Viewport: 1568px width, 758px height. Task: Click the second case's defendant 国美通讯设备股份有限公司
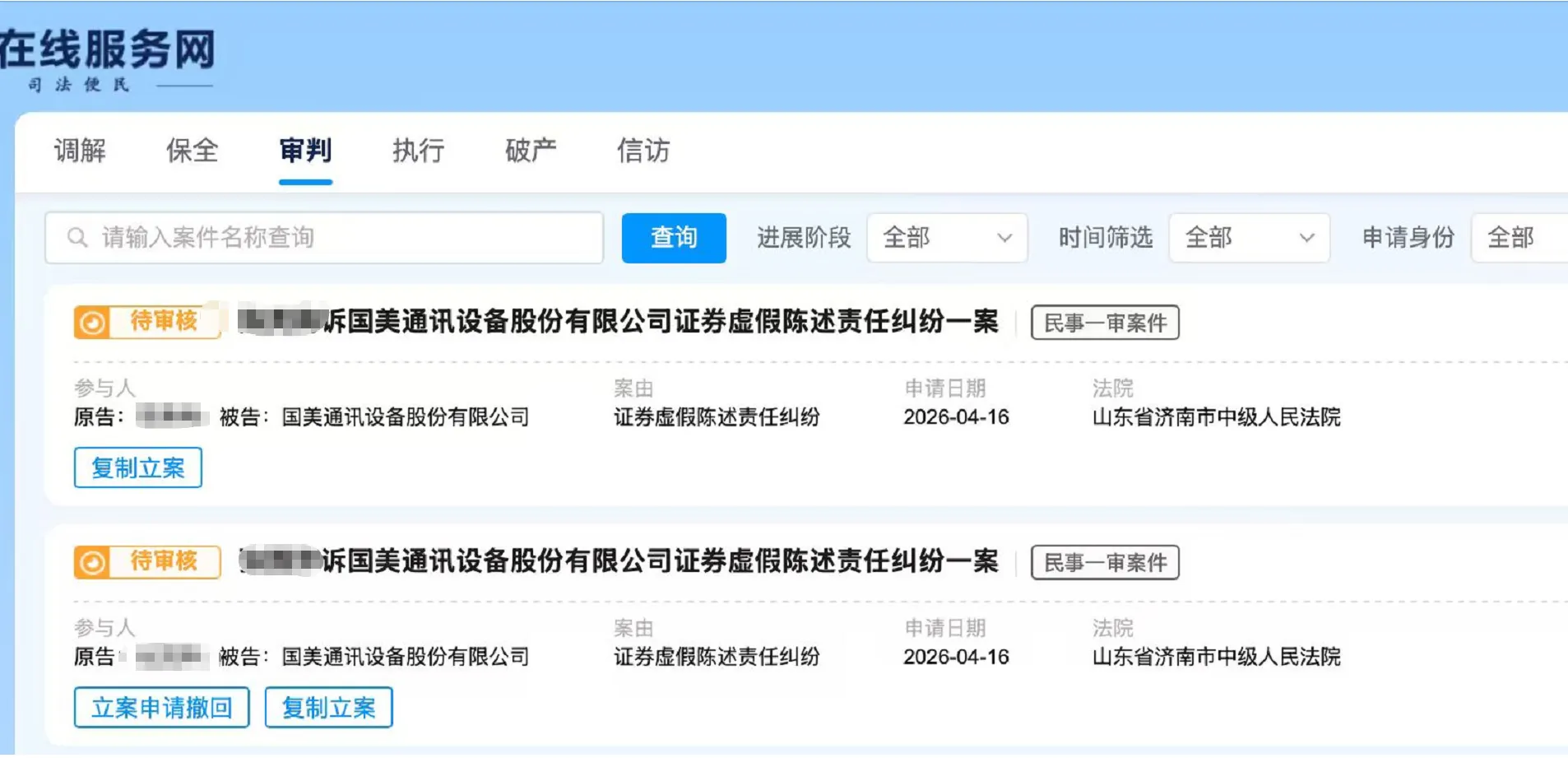coord(405,658)
